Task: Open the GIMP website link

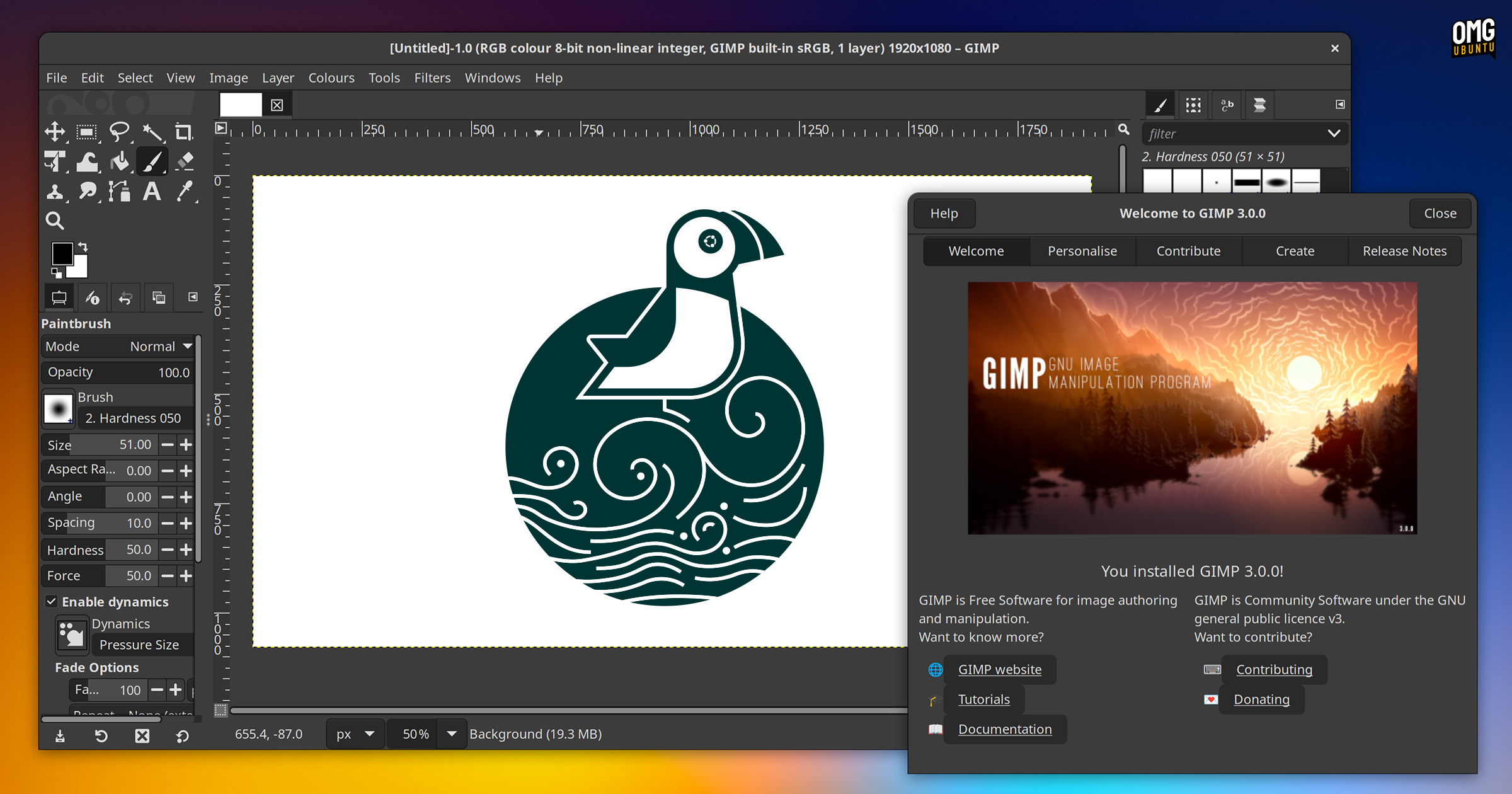Action: click(x=999, y=669)
